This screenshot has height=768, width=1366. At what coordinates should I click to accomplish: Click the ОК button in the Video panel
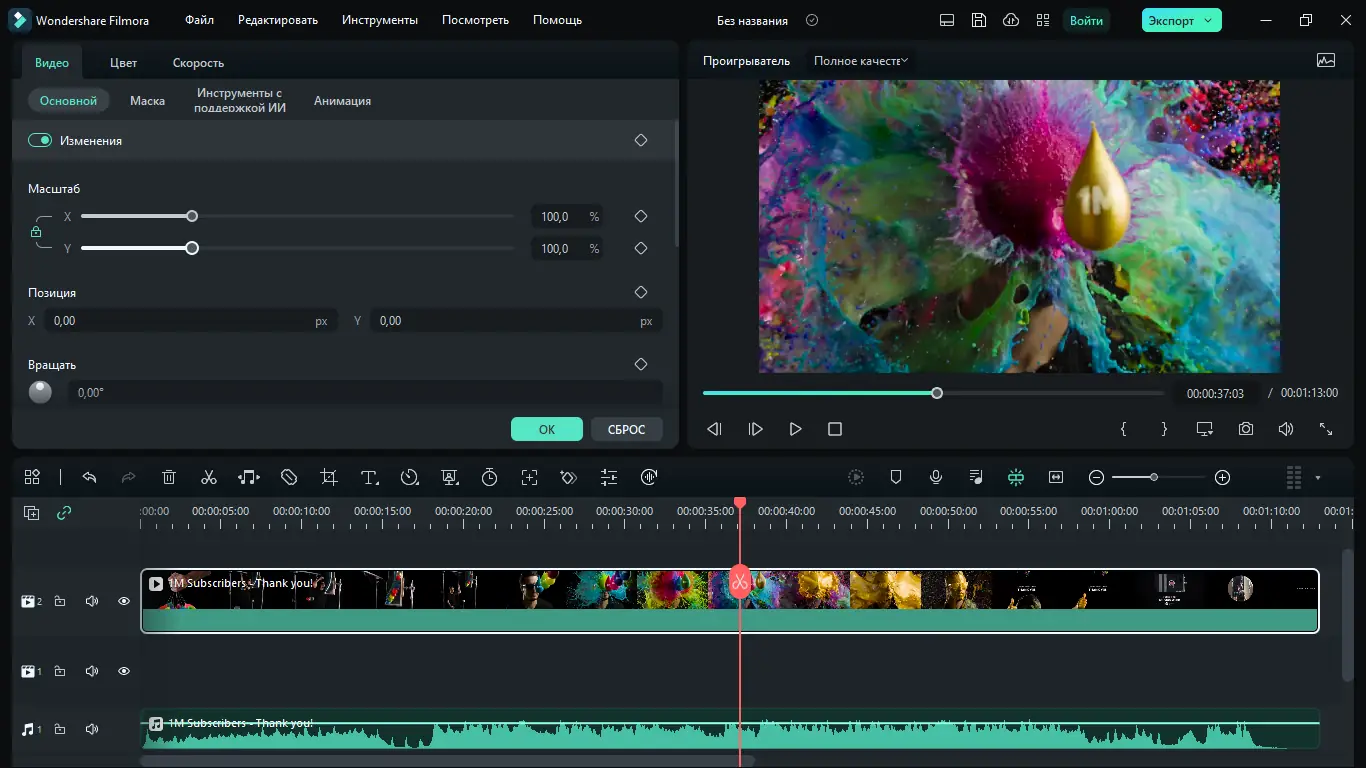547,428
